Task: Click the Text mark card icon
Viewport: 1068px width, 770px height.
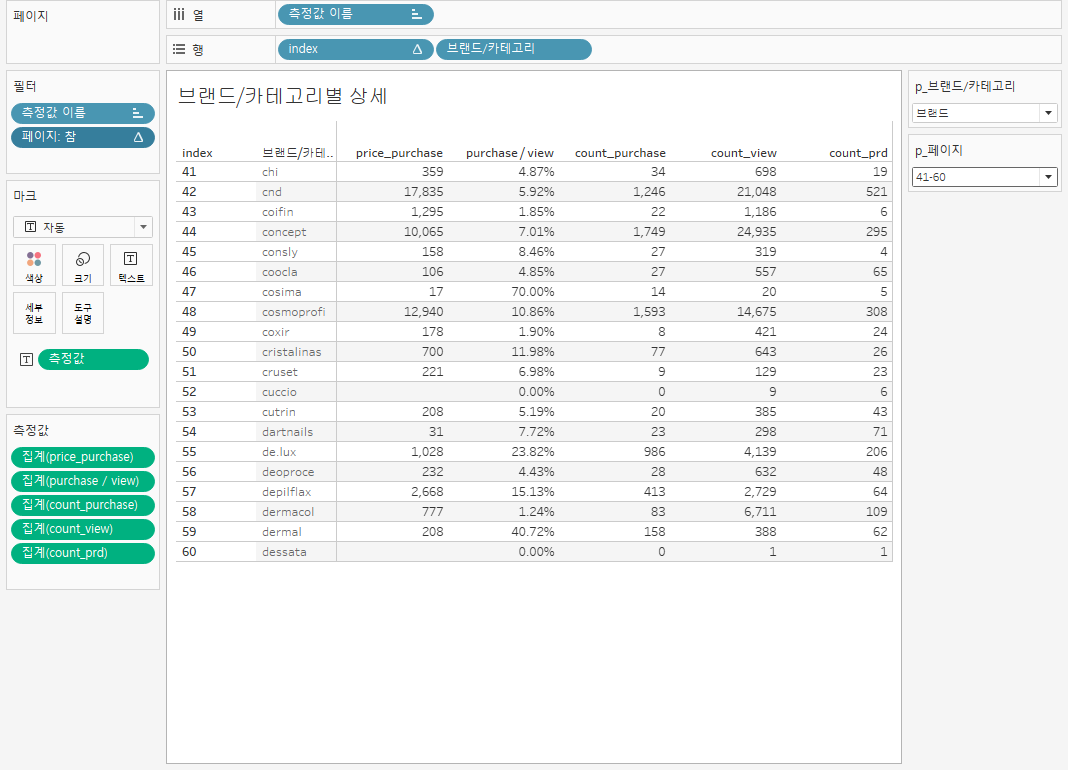Action: (131, 265)
